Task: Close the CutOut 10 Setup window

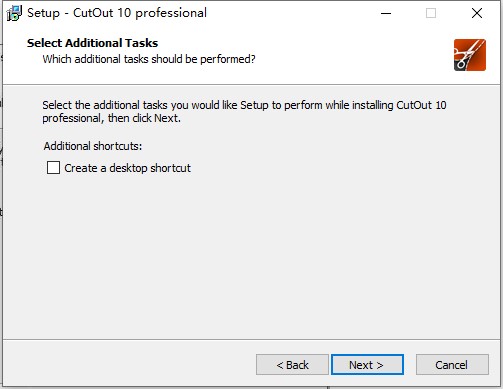Action: tap(477, 13)
